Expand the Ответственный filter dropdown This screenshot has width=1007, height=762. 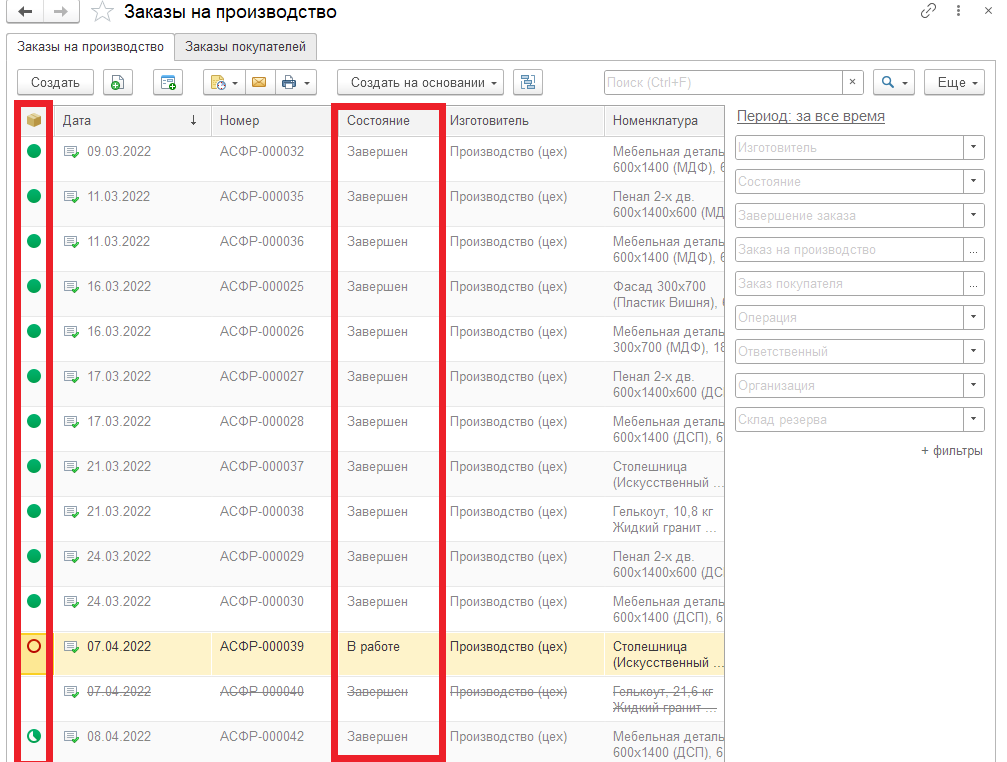point(974,351)
